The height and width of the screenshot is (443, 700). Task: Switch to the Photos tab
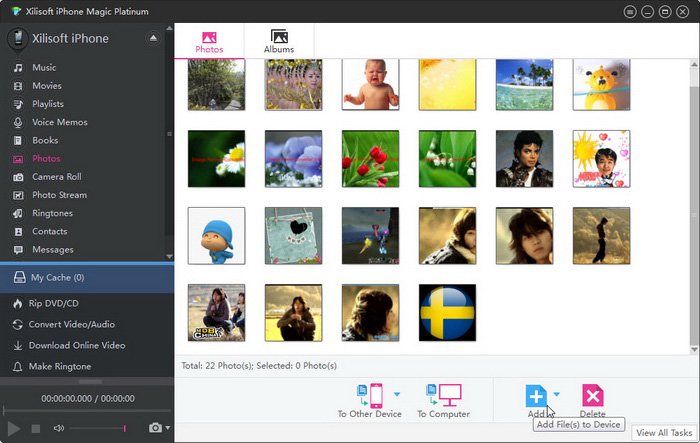coord(209,40)
